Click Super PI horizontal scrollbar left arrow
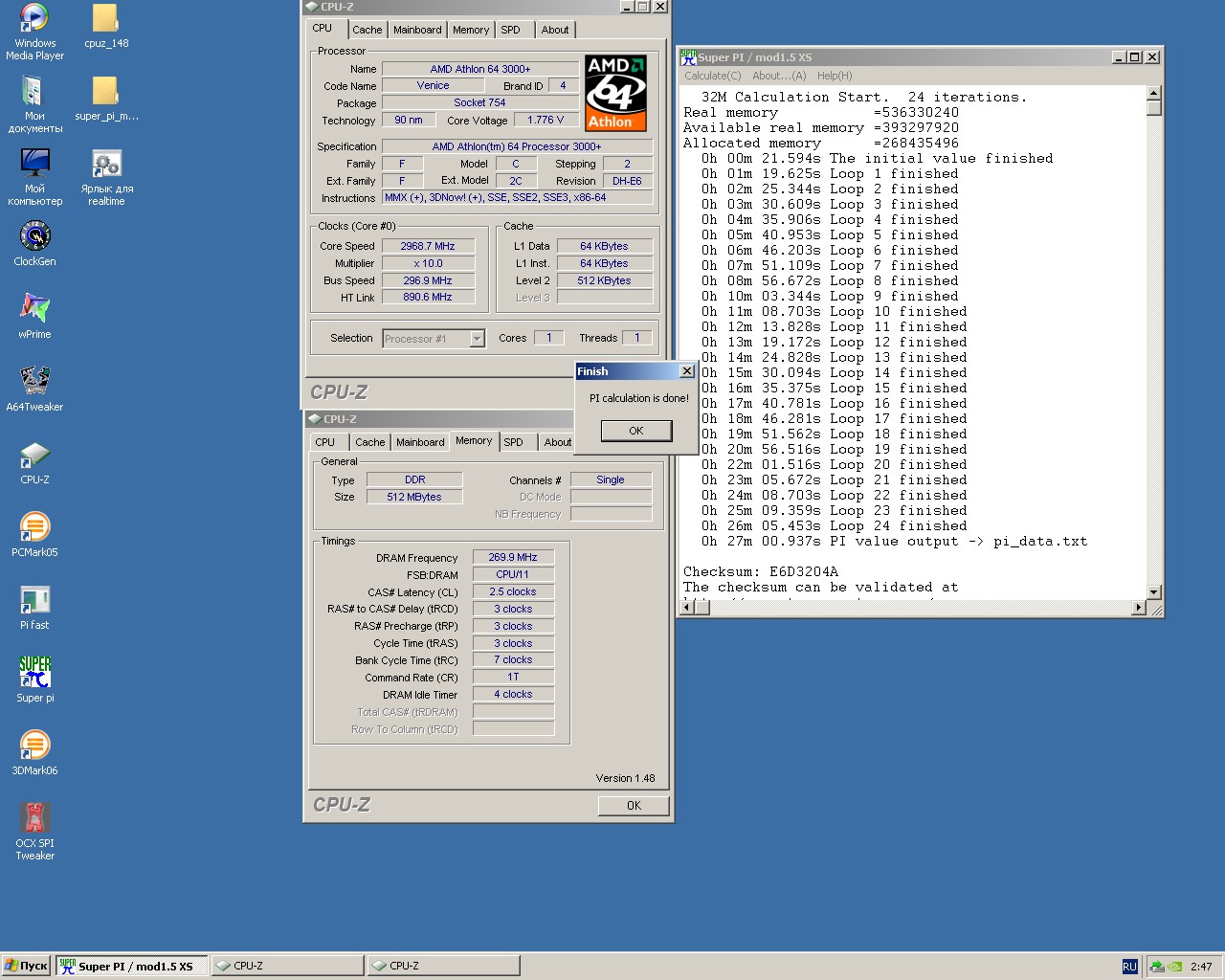 point(686,608)
